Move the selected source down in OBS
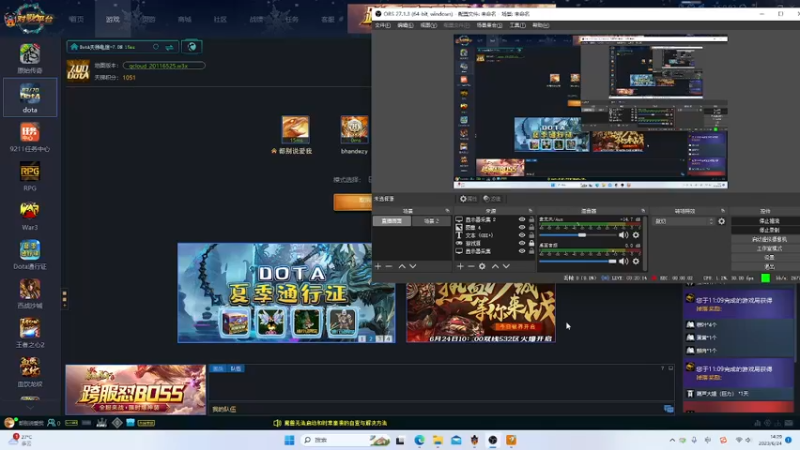800x450 pixels. pyautogui.click(x=506, y=266)
